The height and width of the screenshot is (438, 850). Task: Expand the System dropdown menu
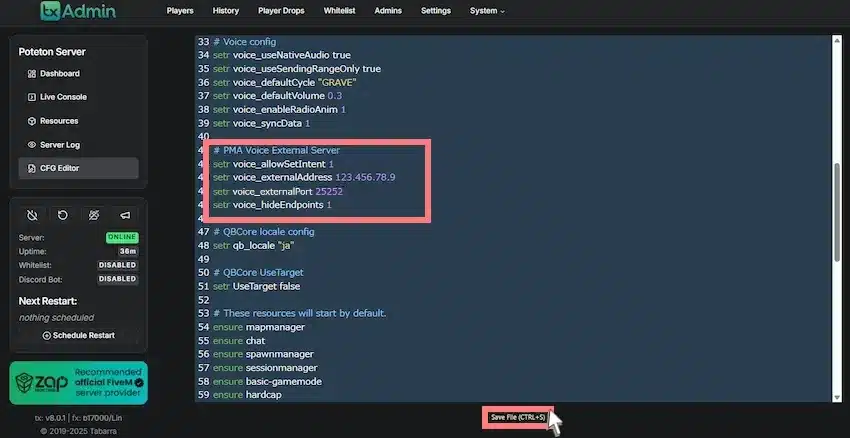coord(487,11)
